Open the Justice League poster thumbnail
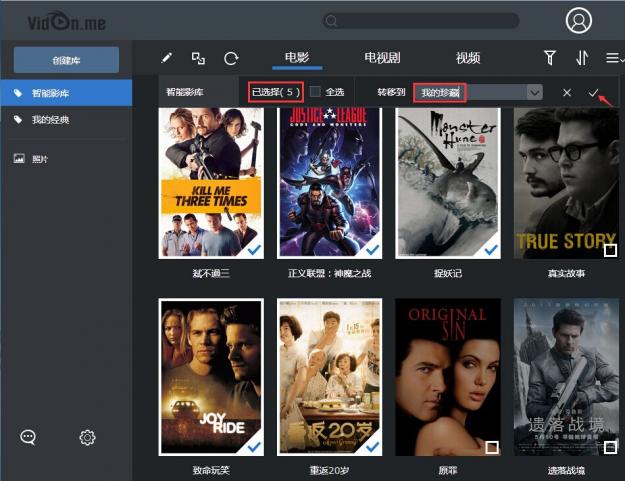The width and height of the screenshot is (625, 481). [329, 183]
